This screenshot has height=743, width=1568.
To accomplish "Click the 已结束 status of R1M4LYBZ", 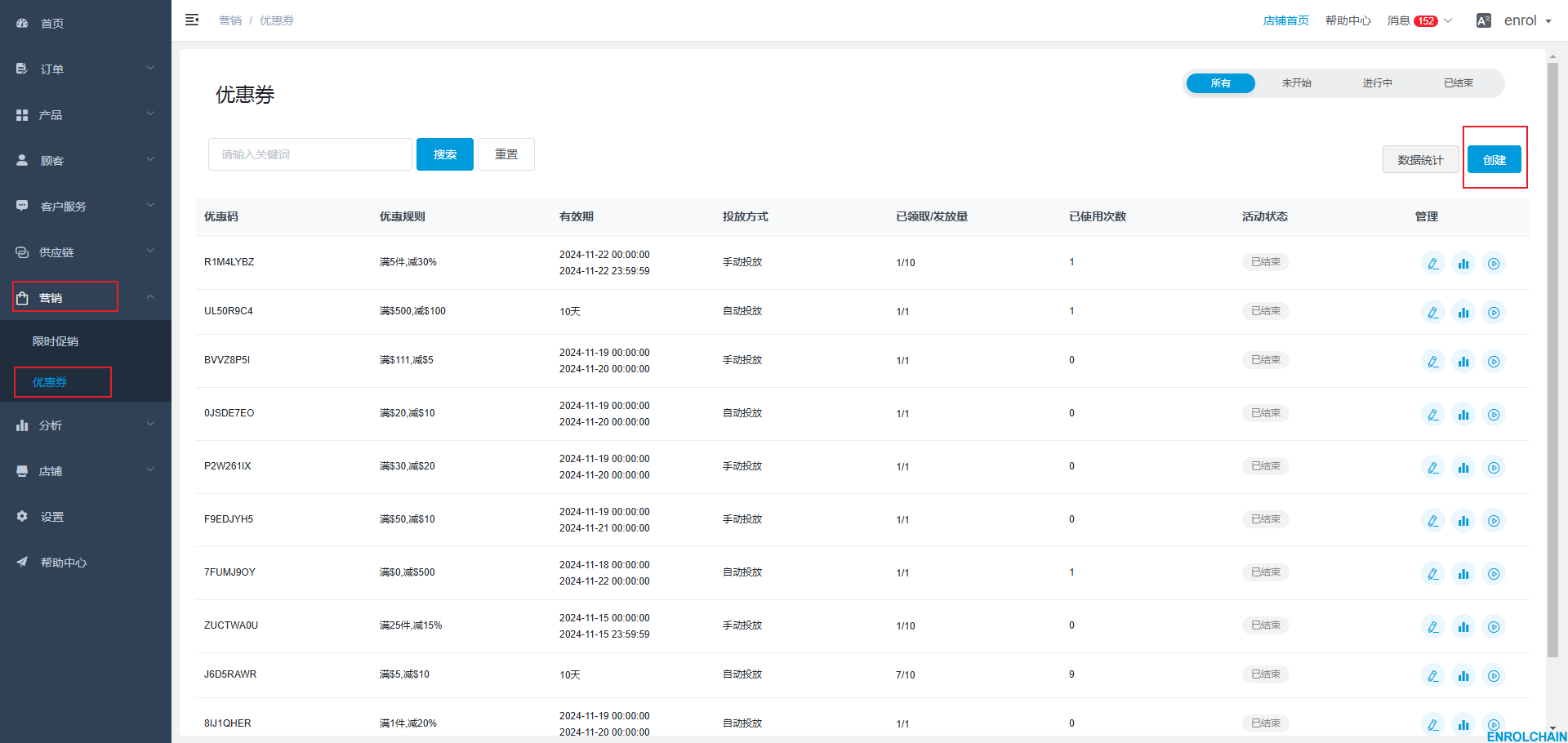I will [x=1266, y=262].
